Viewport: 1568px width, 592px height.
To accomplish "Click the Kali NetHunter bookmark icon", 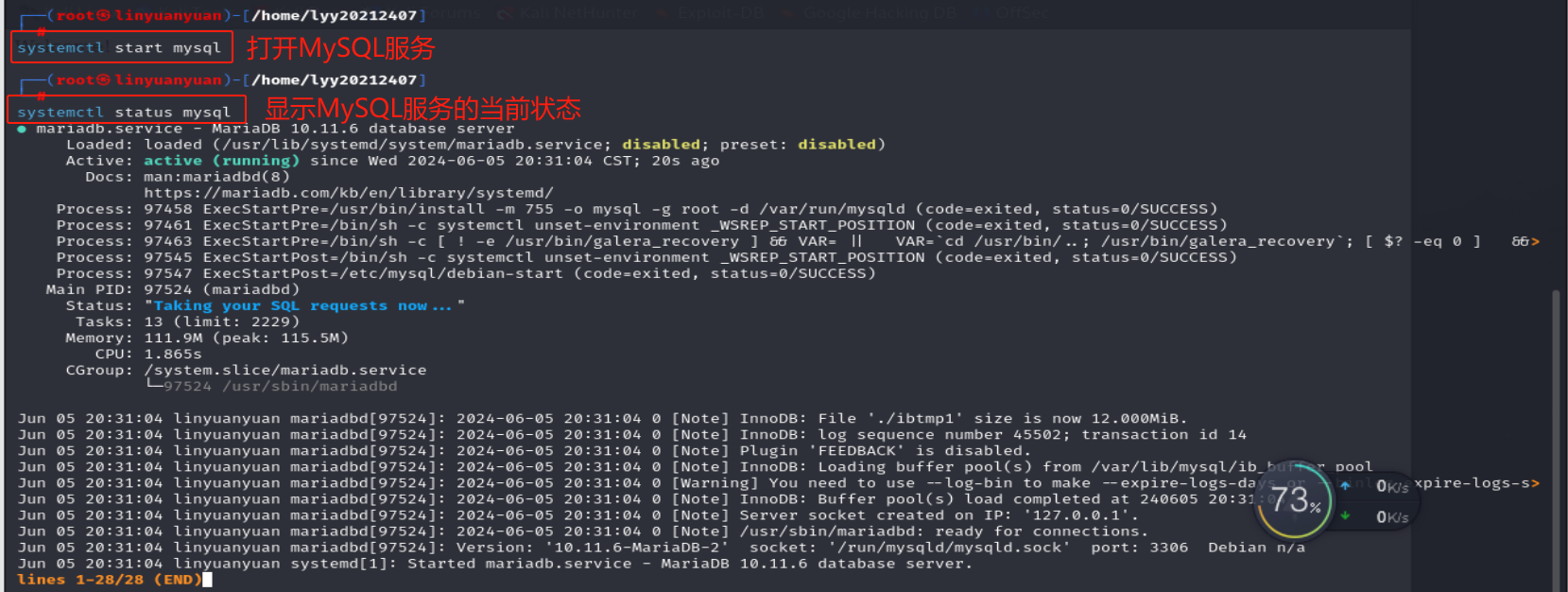I will (x=504, y=14).
